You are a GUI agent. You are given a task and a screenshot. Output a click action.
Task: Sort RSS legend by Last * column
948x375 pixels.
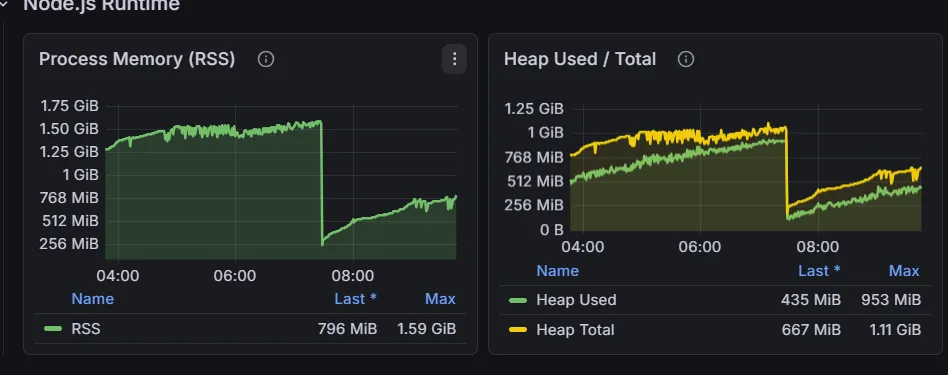point(356,299)
